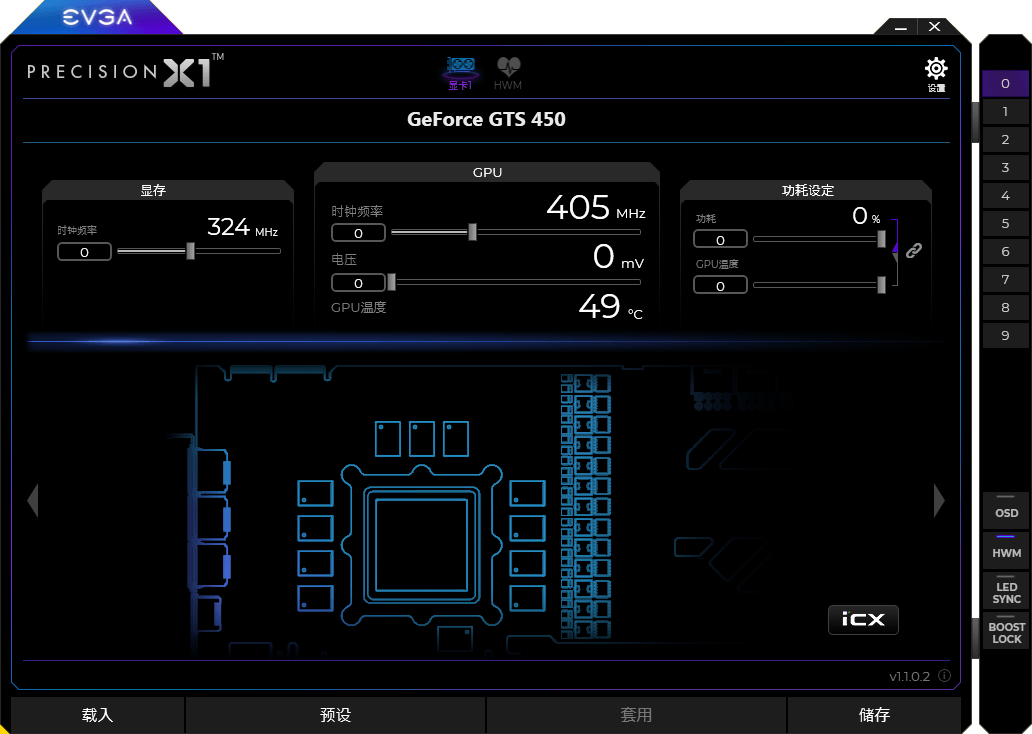1032x734 pixels.
Task: Click the GPU die in board diagram
Action: click(x=421, y=546)
